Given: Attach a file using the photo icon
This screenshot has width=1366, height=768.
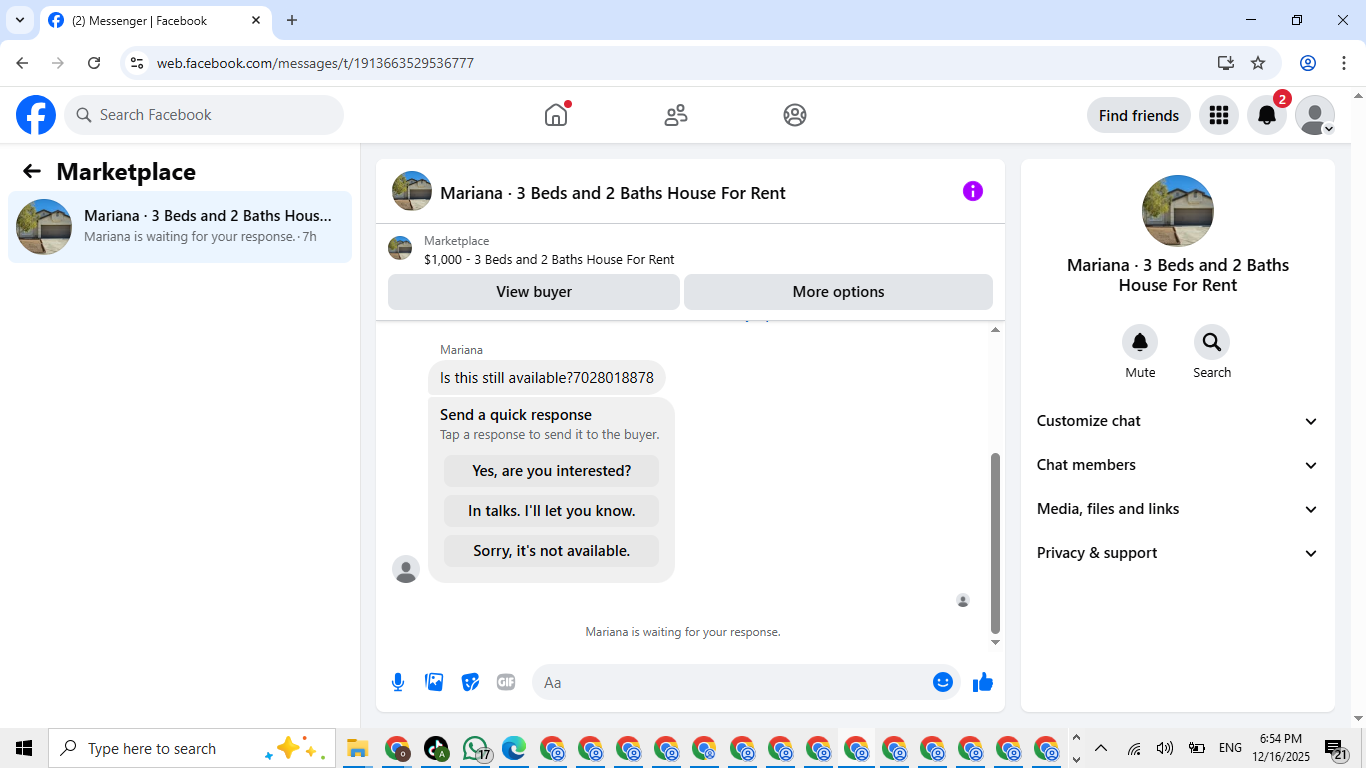Looking at the screenshot, I should 434,682.
